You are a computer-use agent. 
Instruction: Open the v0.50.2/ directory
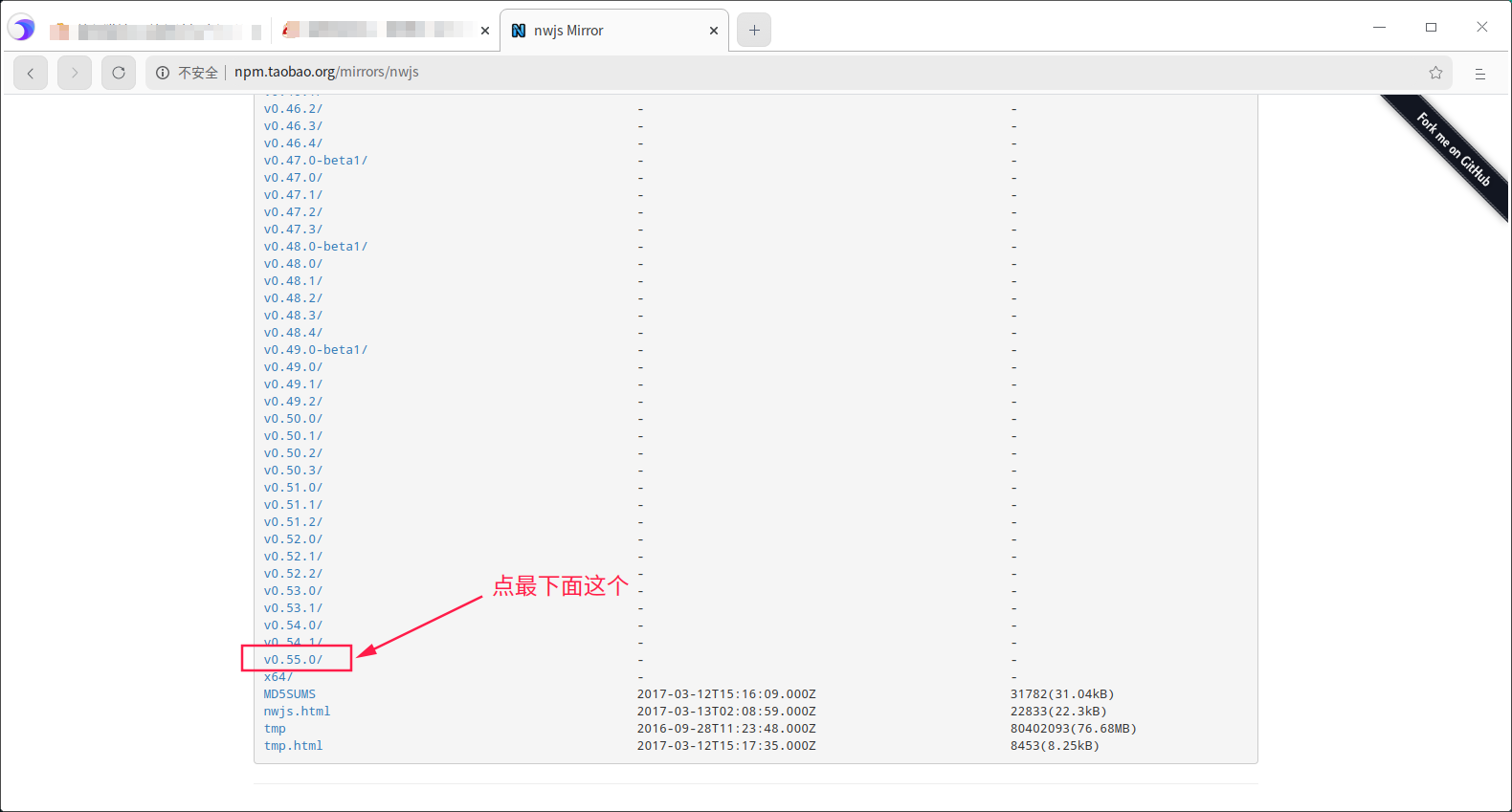[293, 453]
